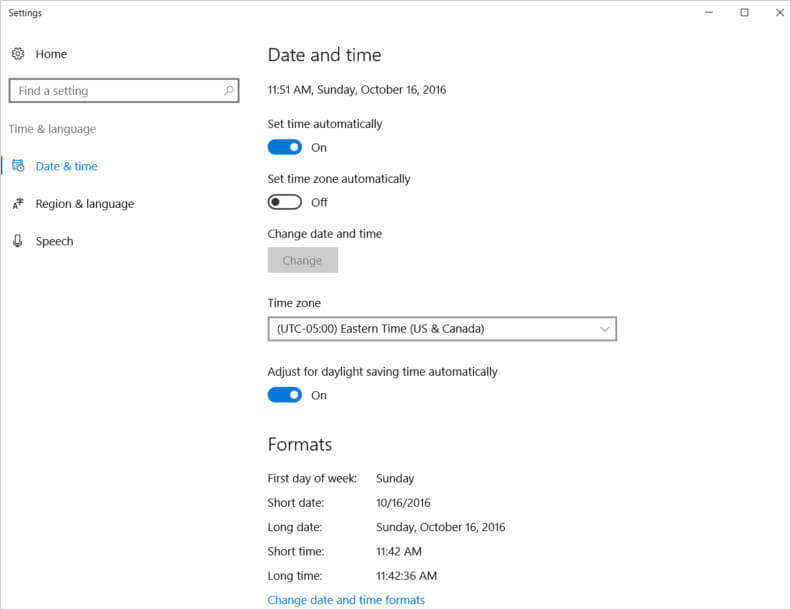Open Change date and time formats link
791x610 pixels.
pos(346,600)
